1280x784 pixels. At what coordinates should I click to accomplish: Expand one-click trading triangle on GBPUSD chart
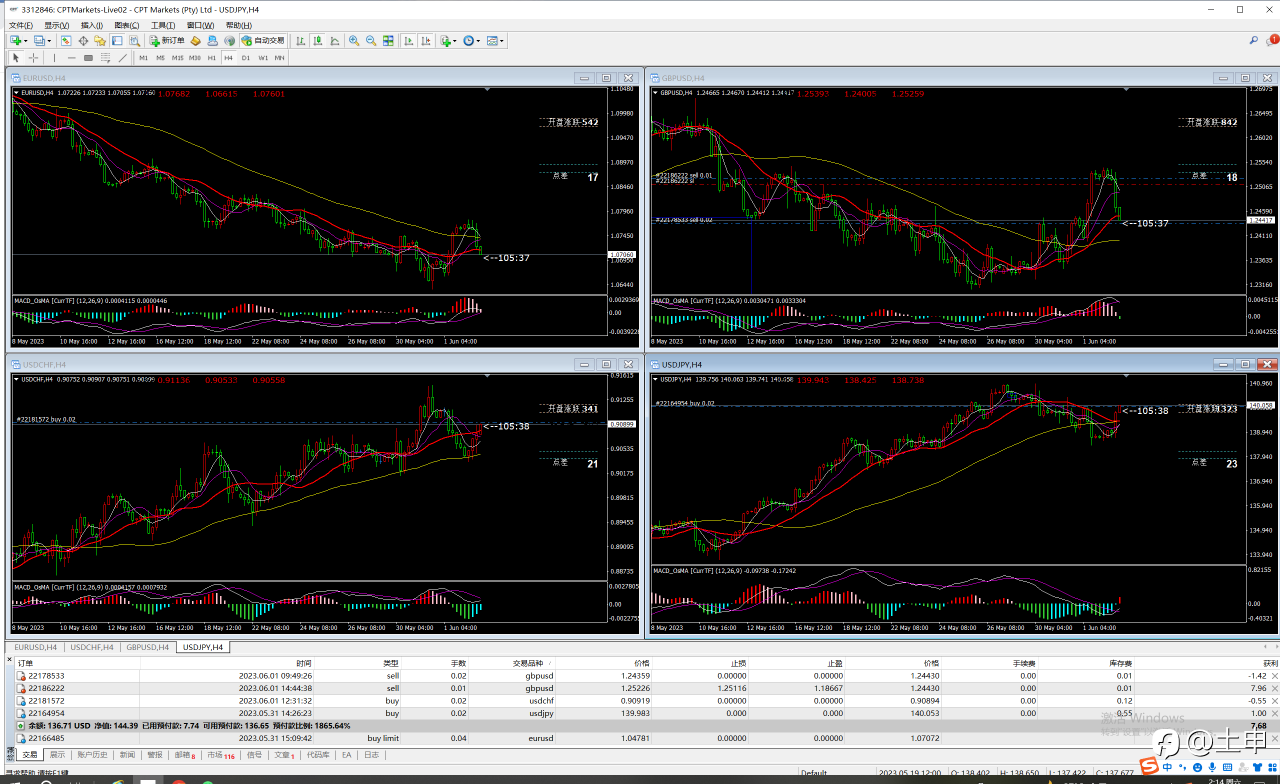[x=656, y=93]
